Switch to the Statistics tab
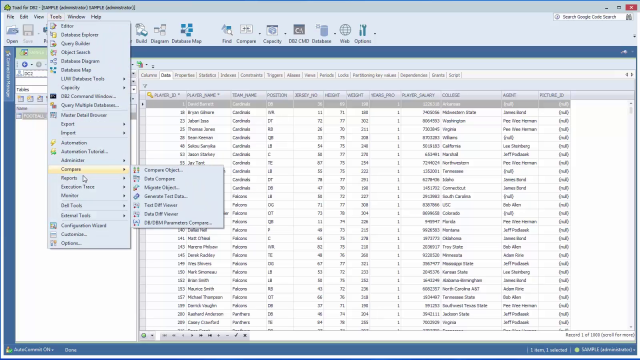 click(x=207, y=75)
